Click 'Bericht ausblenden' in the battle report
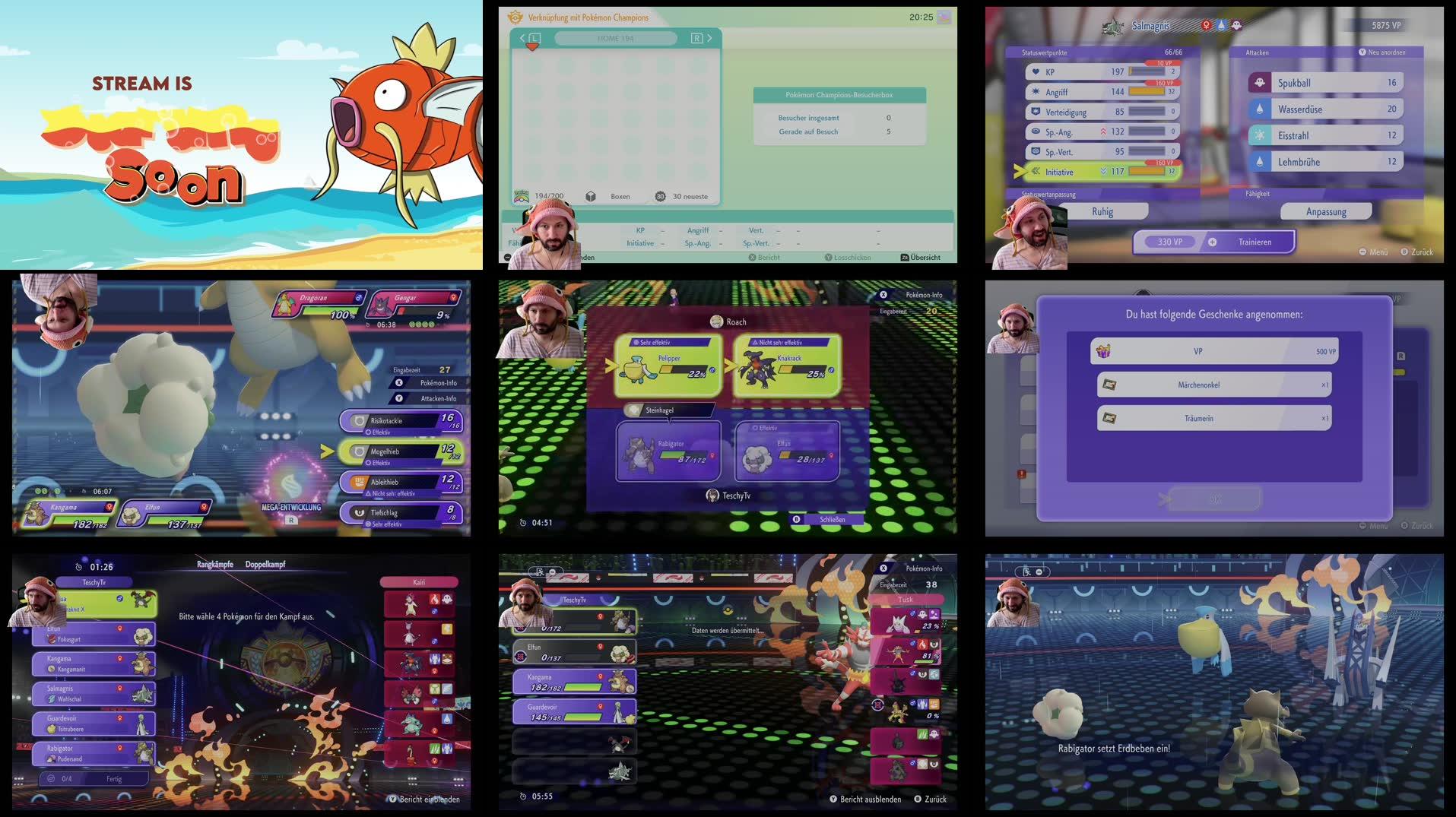The height and width of the screenshot is (817, 1456). [x=865, y=799]
